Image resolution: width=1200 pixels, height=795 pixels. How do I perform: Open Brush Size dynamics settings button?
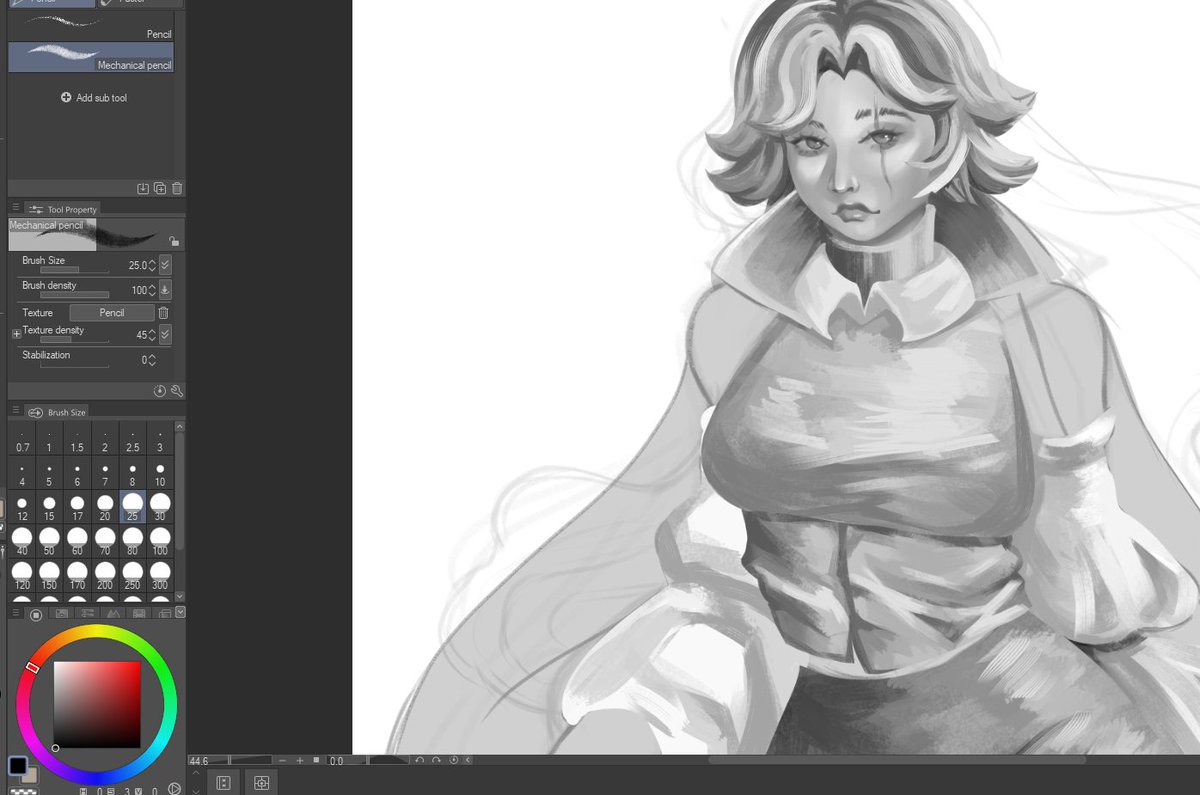click(165, 265)
